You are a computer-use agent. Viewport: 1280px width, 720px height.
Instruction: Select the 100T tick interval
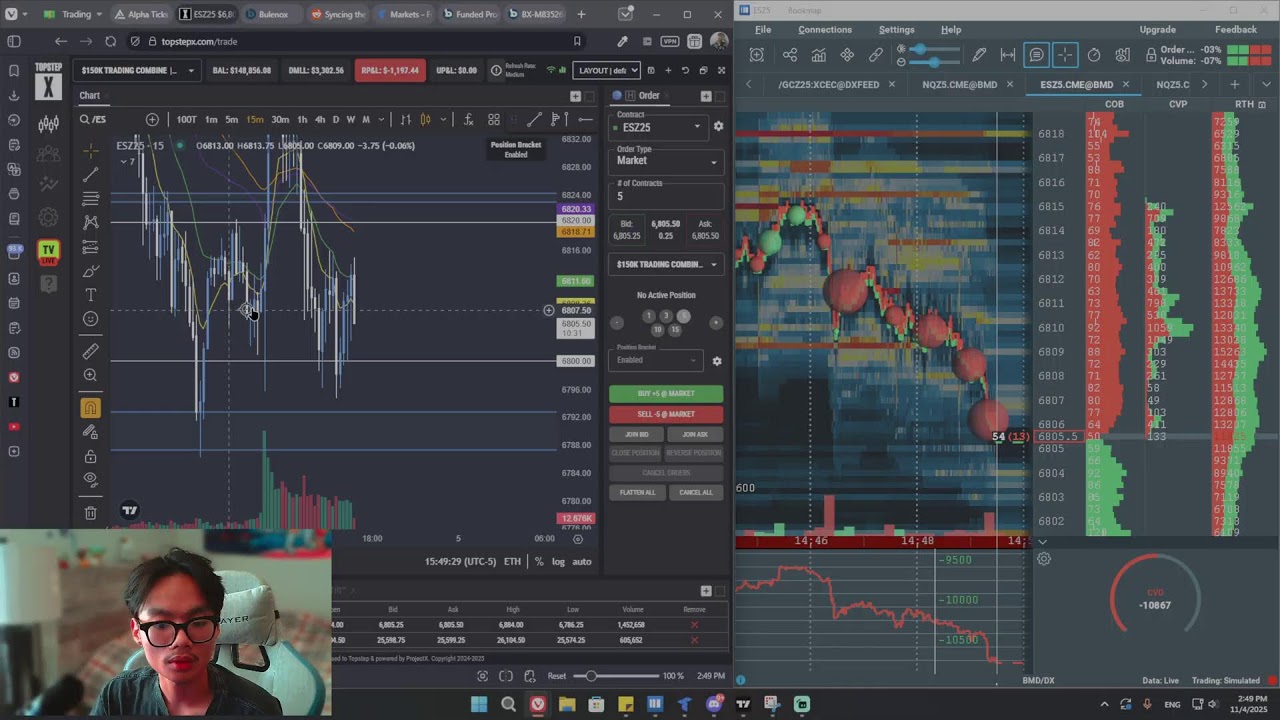(x=187, y=119)
